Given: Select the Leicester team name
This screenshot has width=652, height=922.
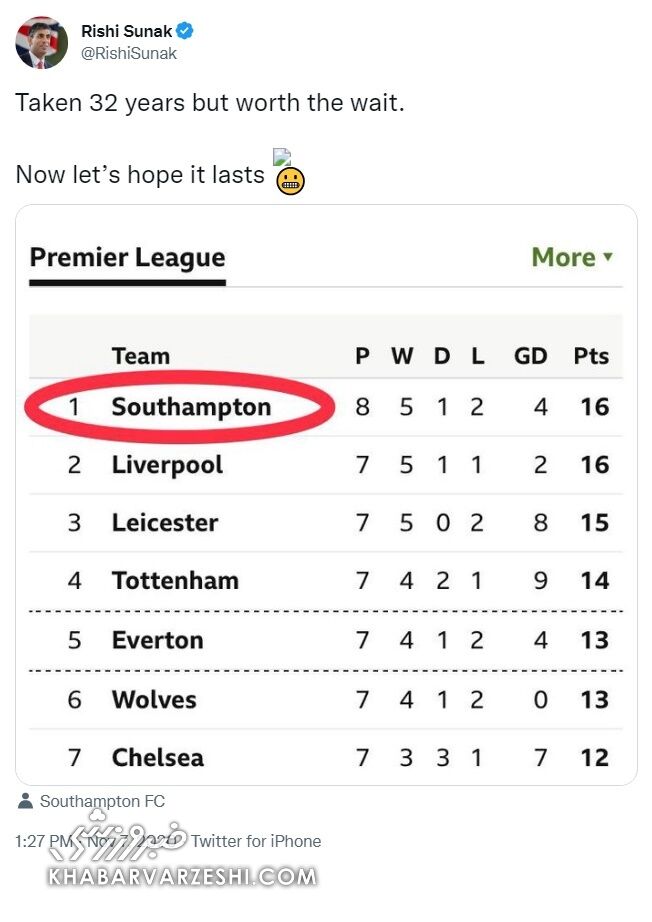Looking at the screenshot, I should pos(165,523).
